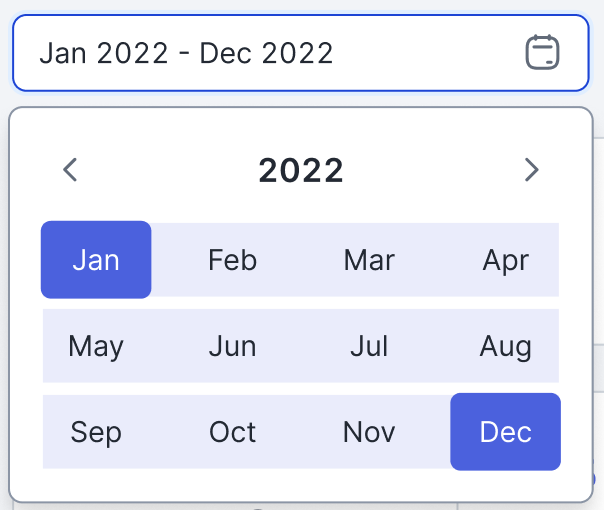
Task: Select Dec as the end month
Action: (505, 432)
